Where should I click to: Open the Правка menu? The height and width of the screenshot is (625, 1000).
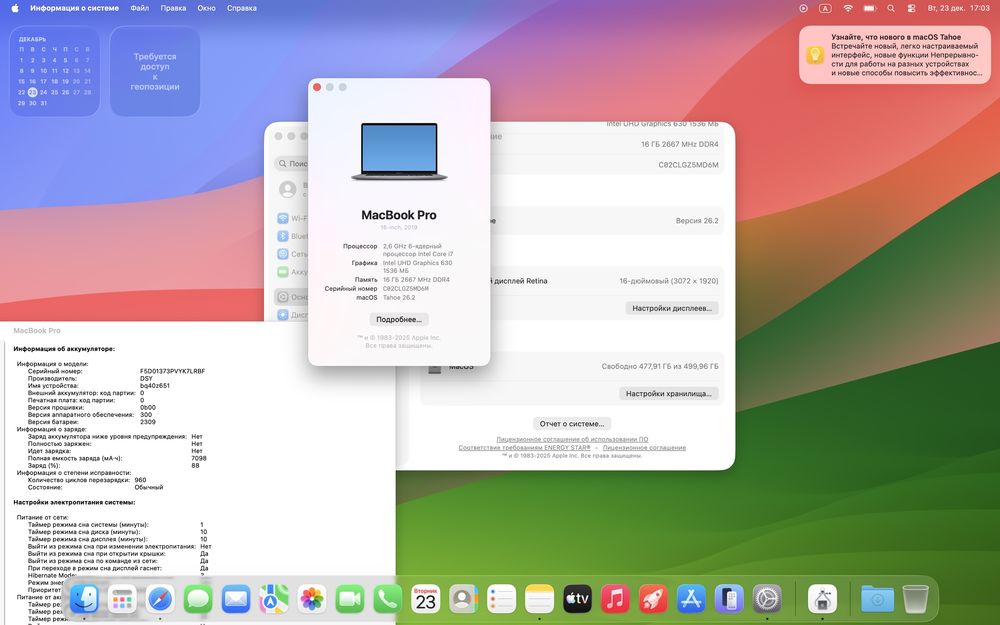coord(173,8)
